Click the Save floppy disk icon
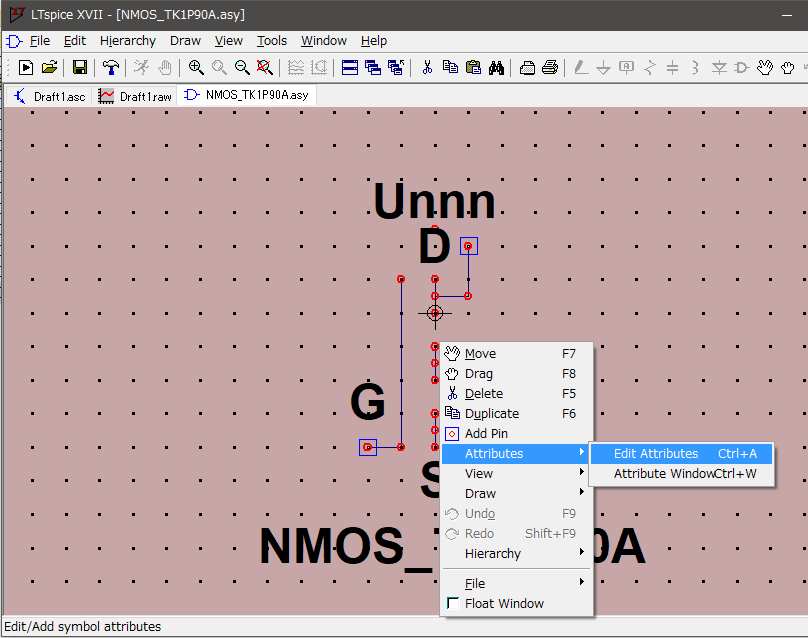This screenshot has height=638, width=808. (80, 68)
